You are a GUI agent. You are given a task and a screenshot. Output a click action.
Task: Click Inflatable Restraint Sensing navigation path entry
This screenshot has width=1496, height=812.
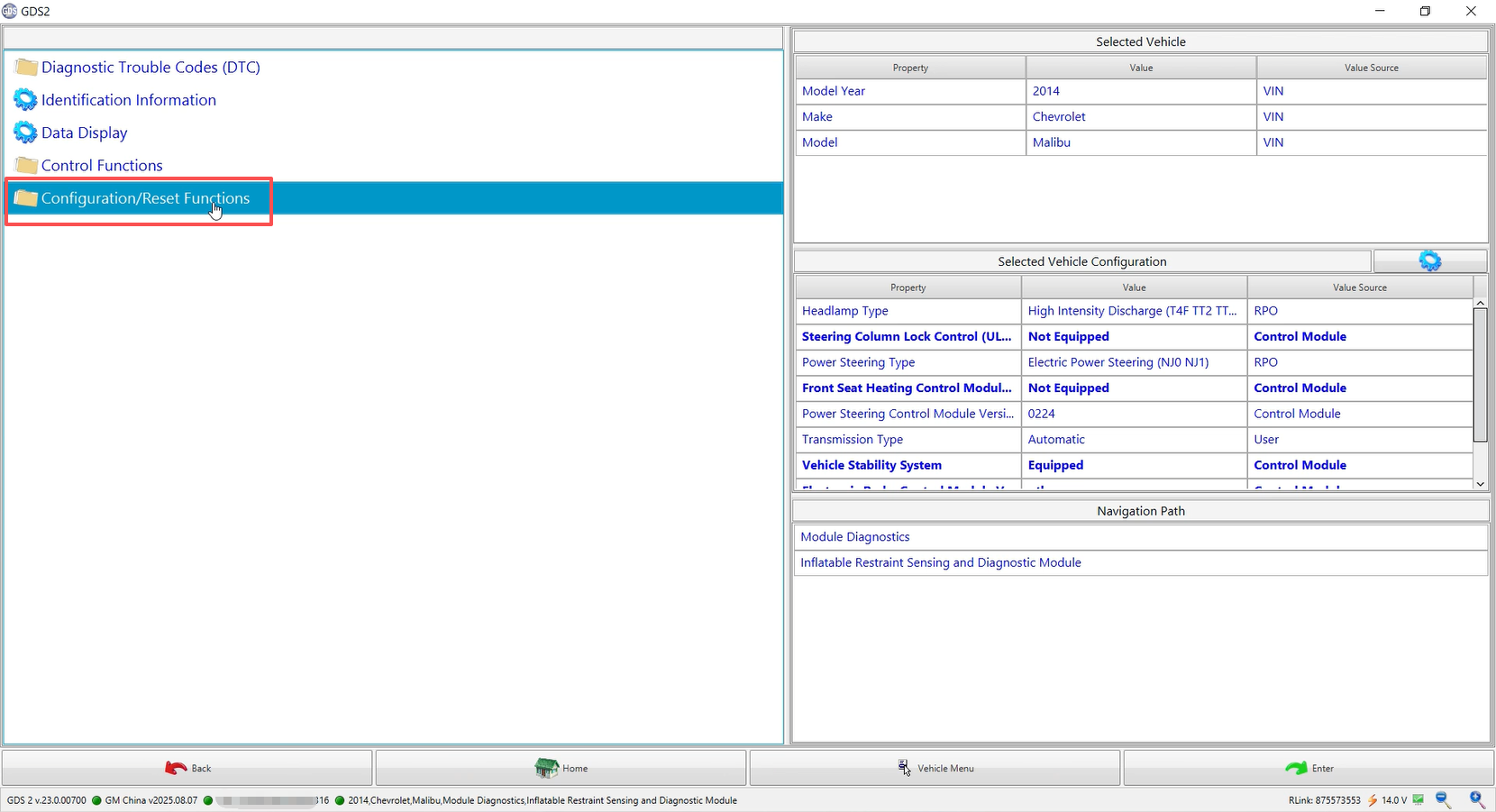(940, 562)
